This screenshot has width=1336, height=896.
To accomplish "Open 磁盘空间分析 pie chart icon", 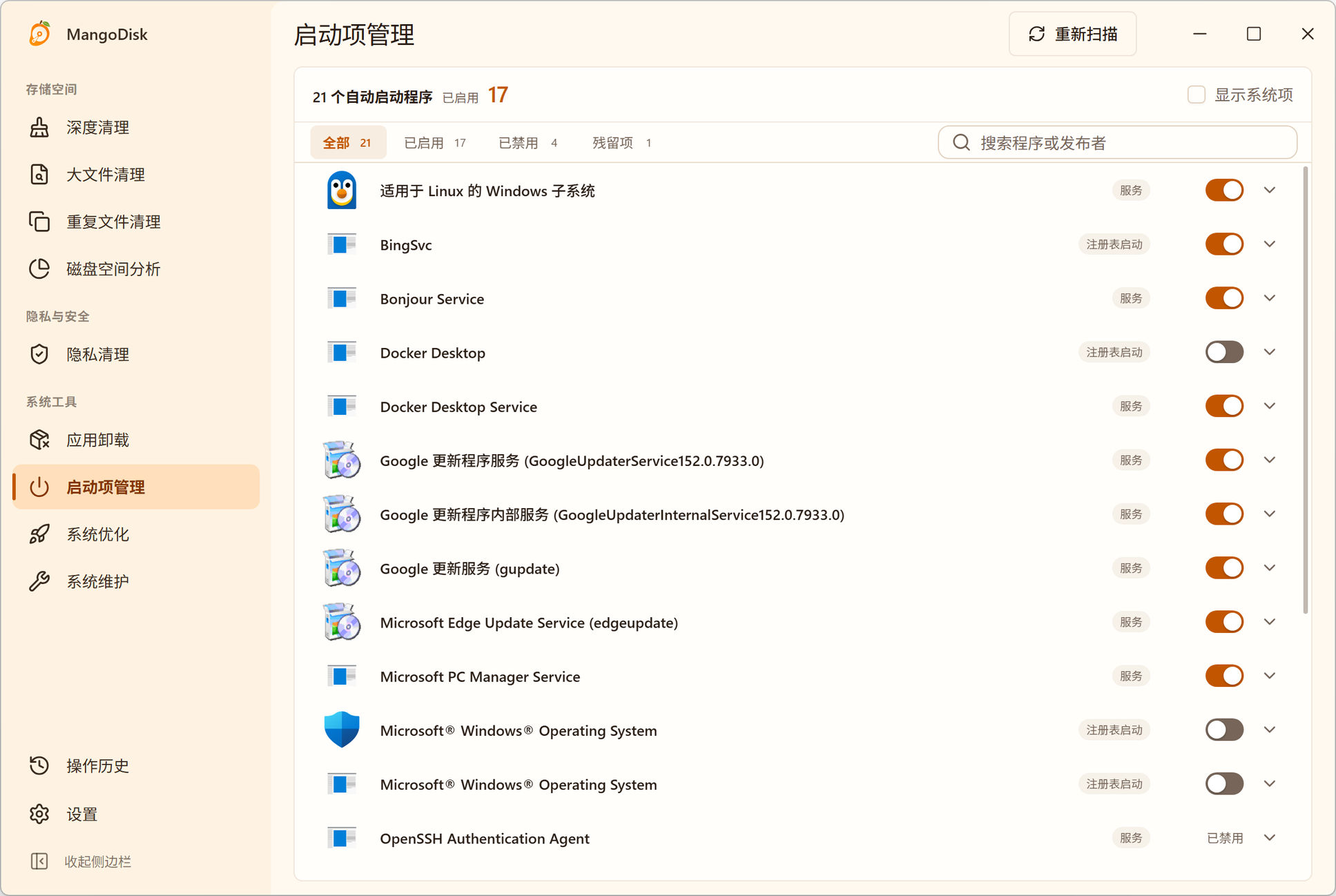I will pos(39,269).
